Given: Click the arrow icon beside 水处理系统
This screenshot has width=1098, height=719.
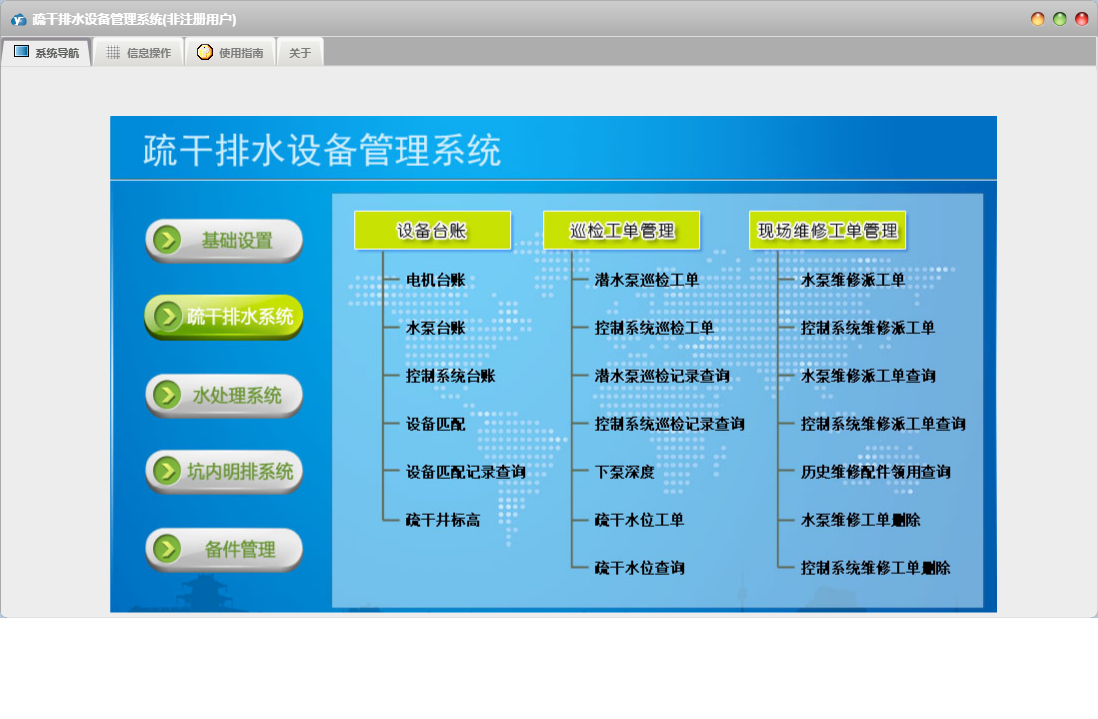Looking at the screenshot, I should pyautogui.click(x=167, y=395).
